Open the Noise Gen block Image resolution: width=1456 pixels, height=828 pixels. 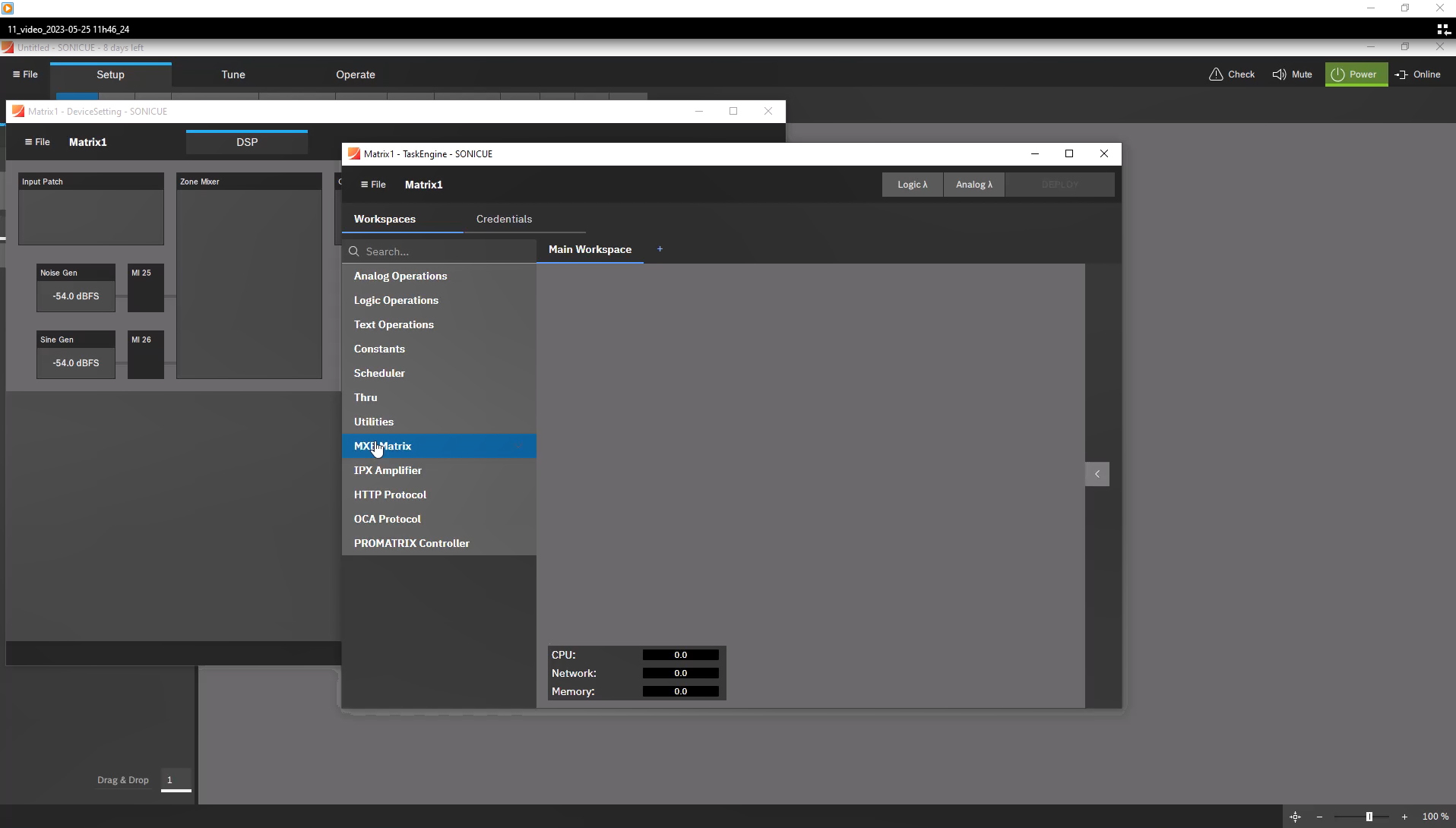(x=75, y=289)
